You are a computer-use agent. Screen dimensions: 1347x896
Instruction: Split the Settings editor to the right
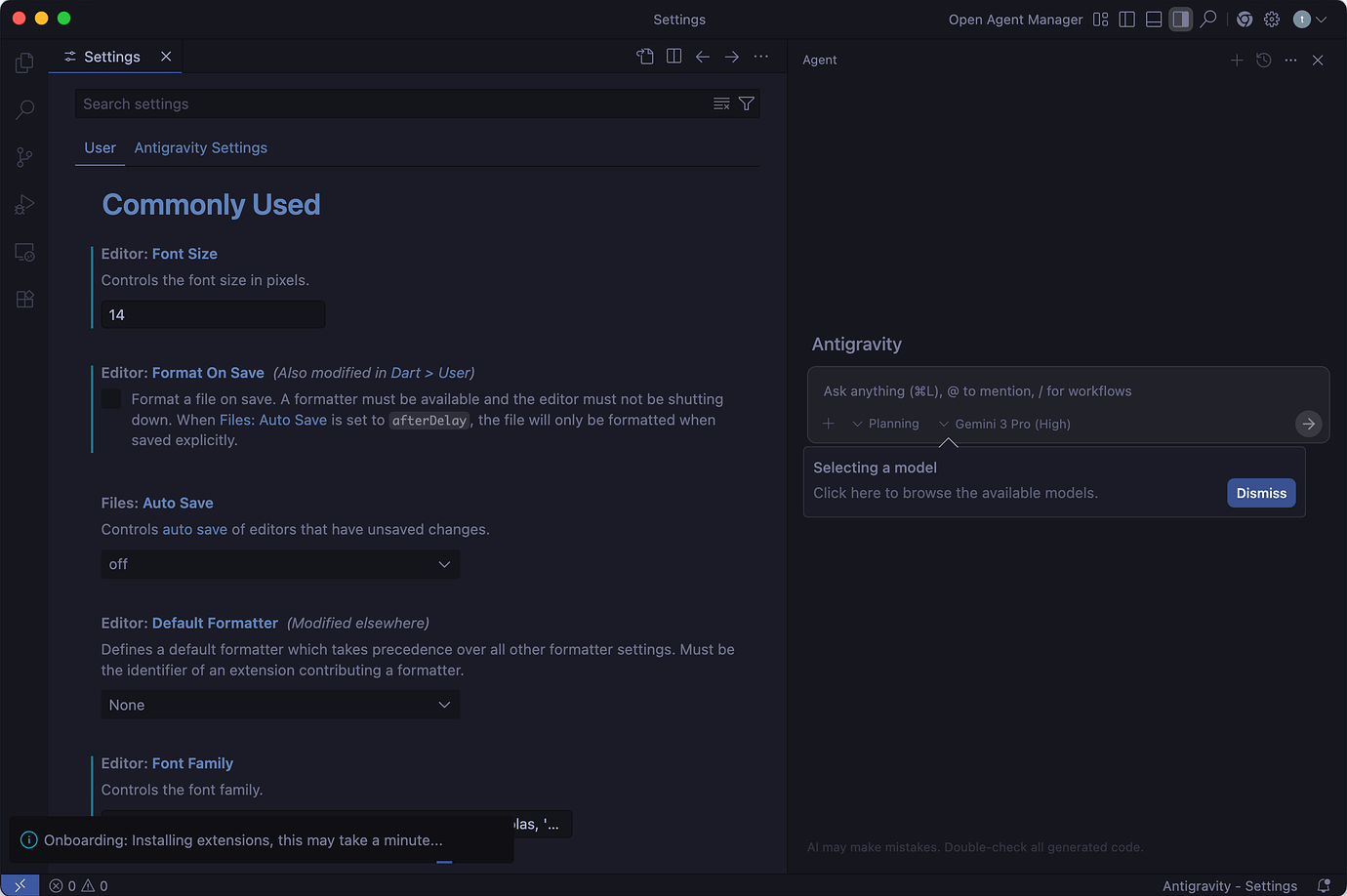coord(673,57)
